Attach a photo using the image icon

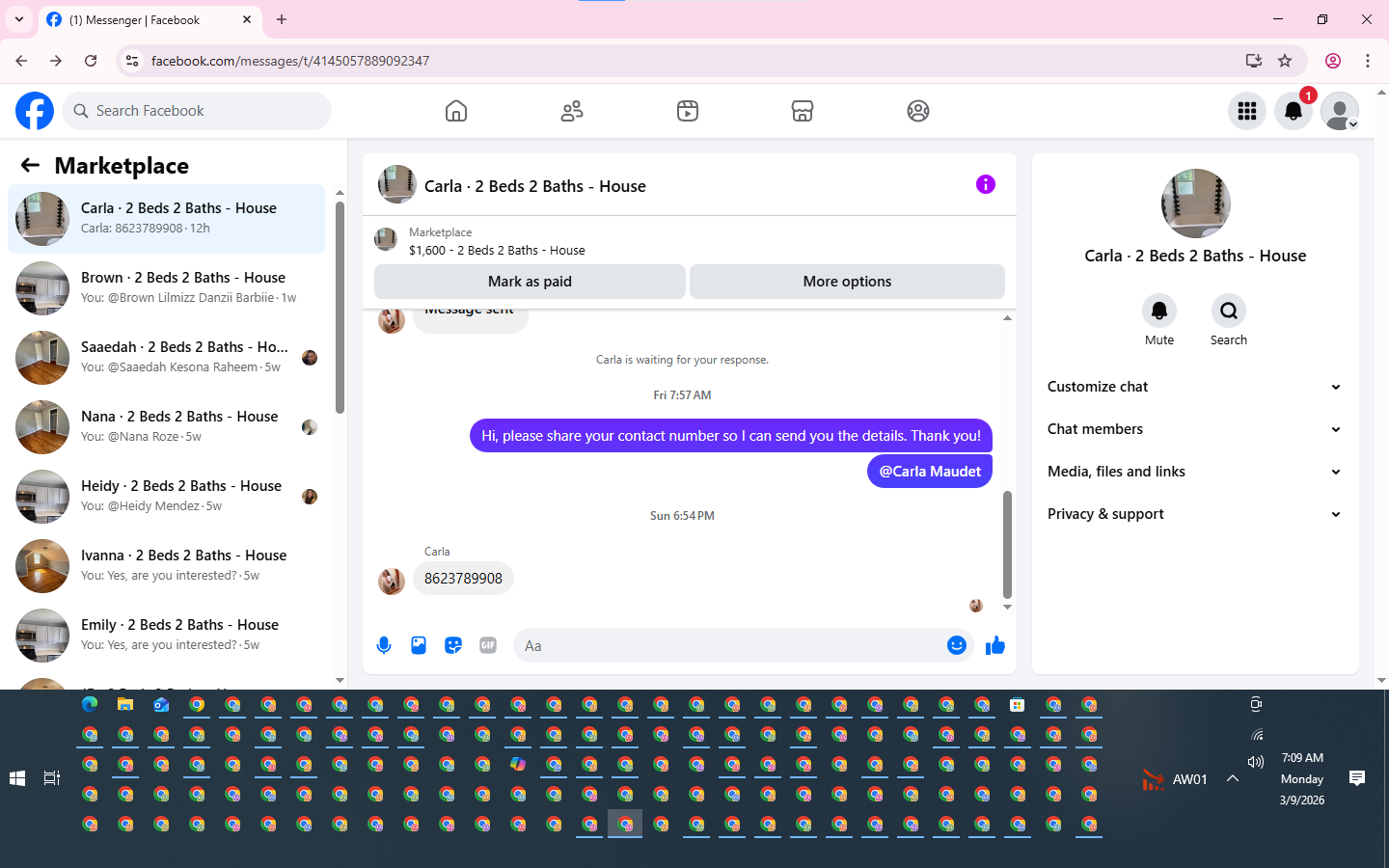(x=419, y=645)
